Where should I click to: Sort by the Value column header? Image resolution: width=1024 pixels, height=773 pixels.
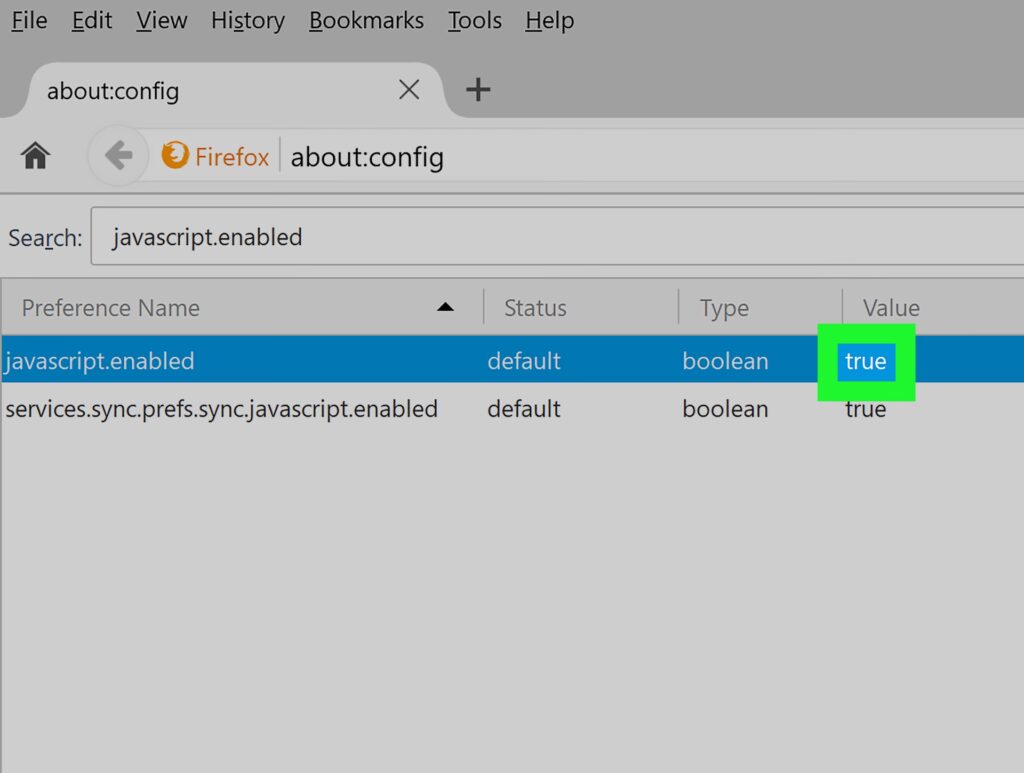coord(891,308)
